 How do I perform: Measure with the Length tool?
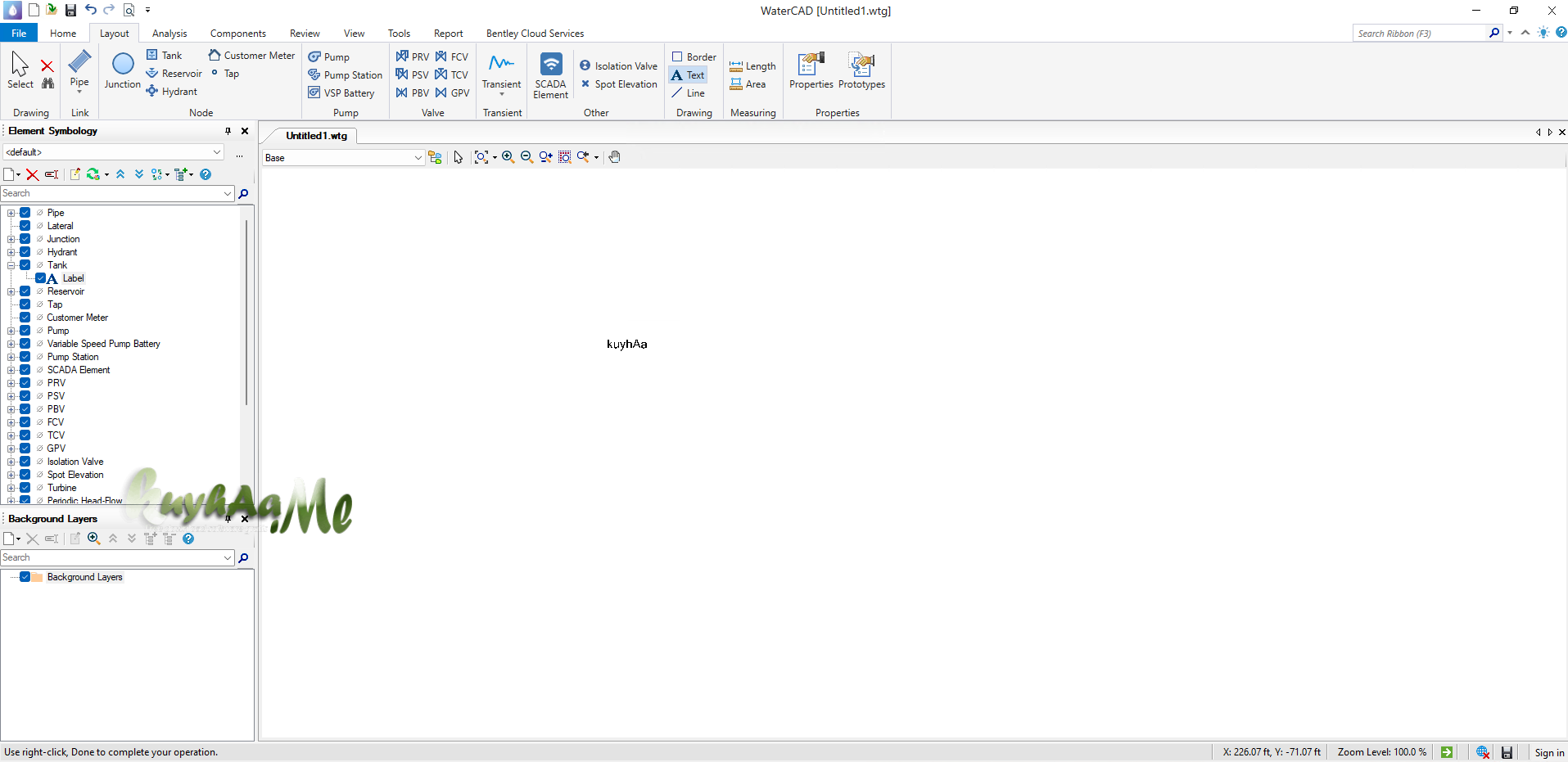tap(752, 65)
